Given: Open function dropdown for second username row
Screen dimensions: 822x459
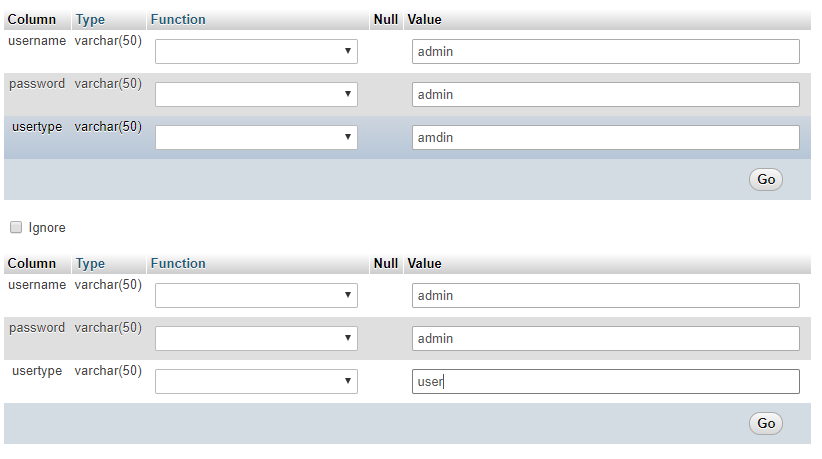Looking at the screenshot, I should click(256, 296).
